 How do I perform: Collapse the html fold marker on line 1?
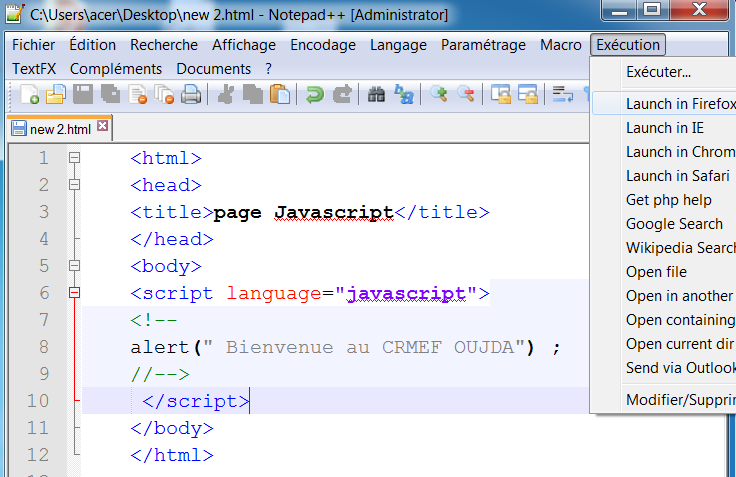(74, 158)
